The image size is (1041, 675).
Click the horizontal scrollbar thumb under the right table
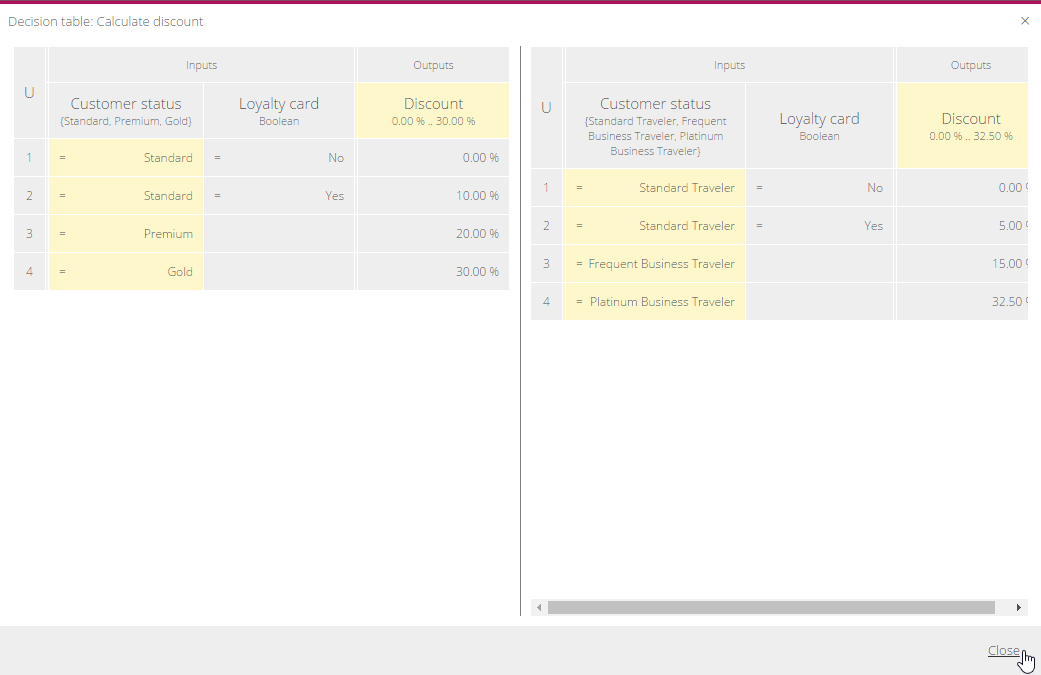770,607
